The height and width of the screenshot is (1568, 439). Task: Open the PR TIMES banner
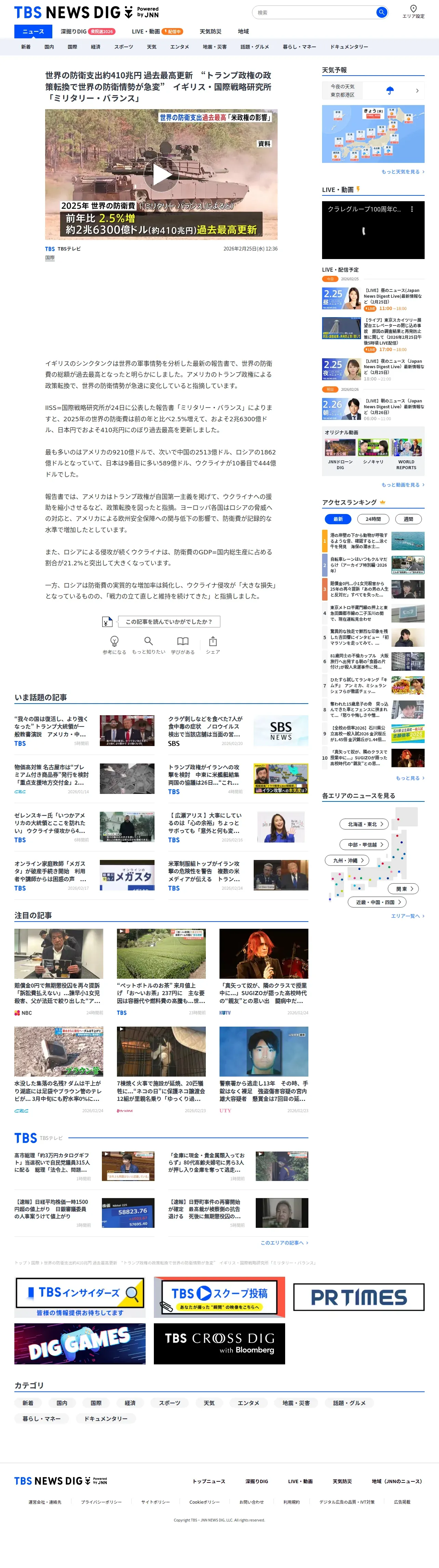click(359, 1297)
